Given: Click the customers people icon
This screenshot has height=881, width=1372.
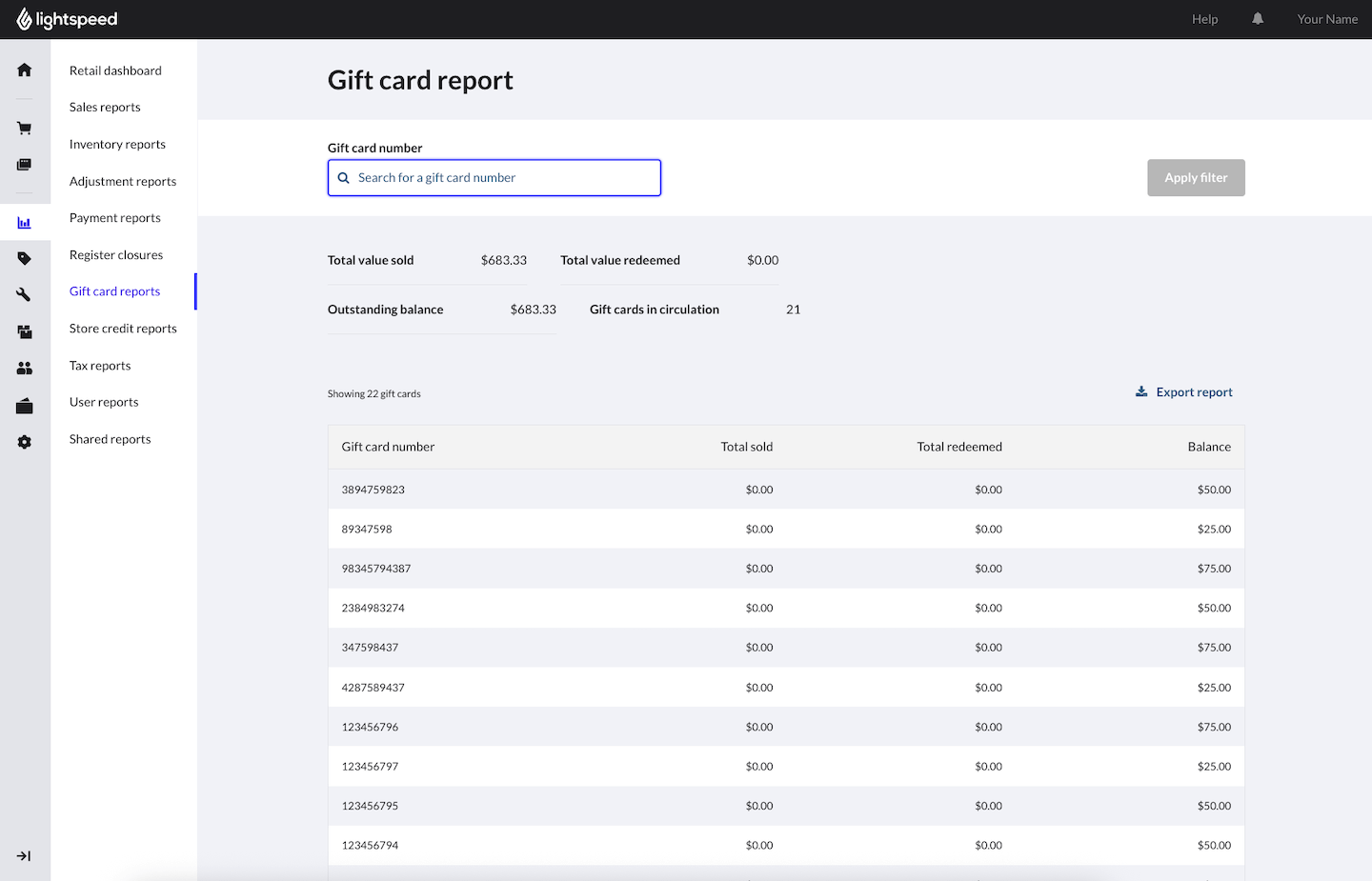Looking at the screenshot, I should click(25, 369).
